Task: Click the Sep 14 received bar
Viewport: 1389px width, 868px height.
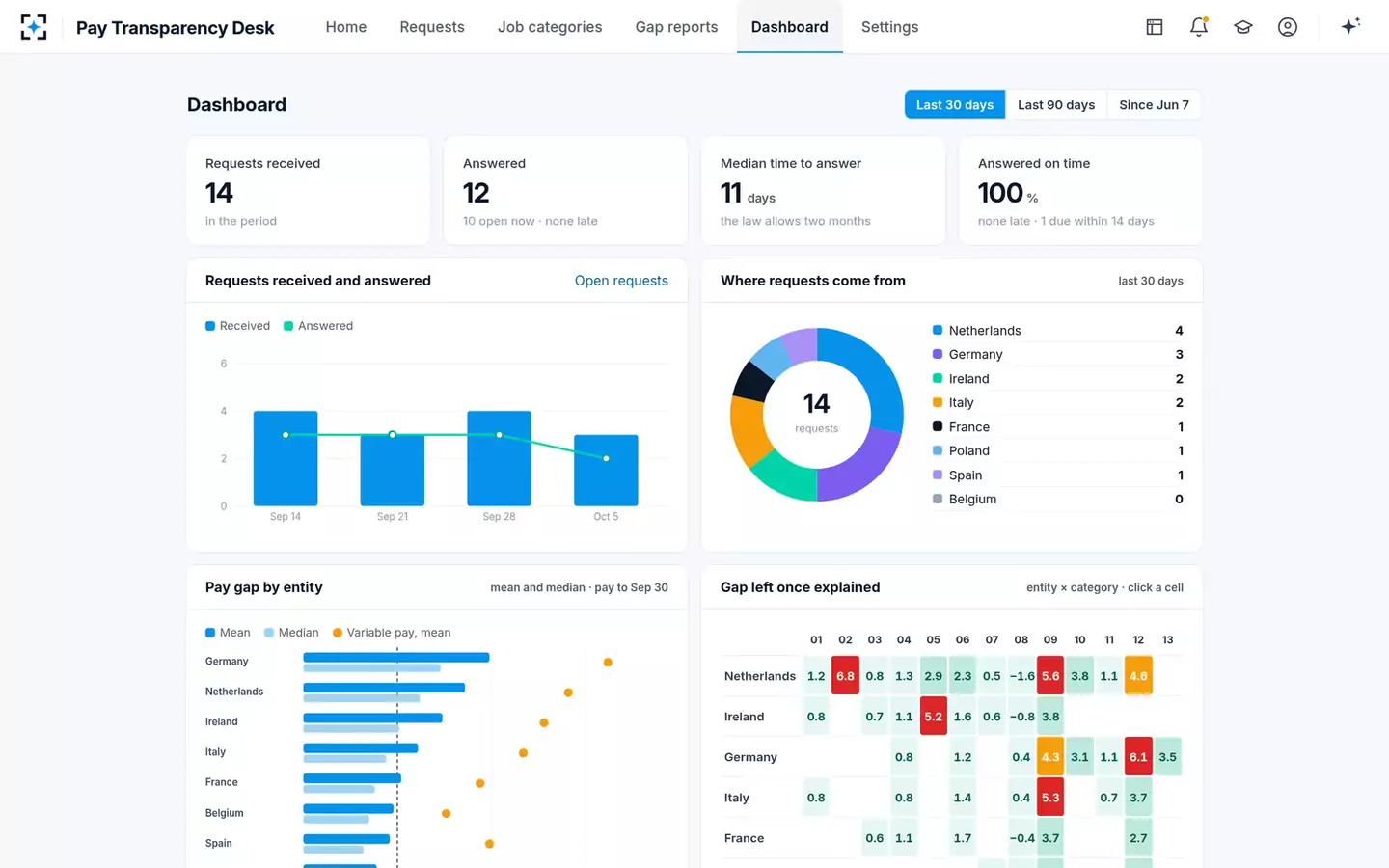Action: 286,458
